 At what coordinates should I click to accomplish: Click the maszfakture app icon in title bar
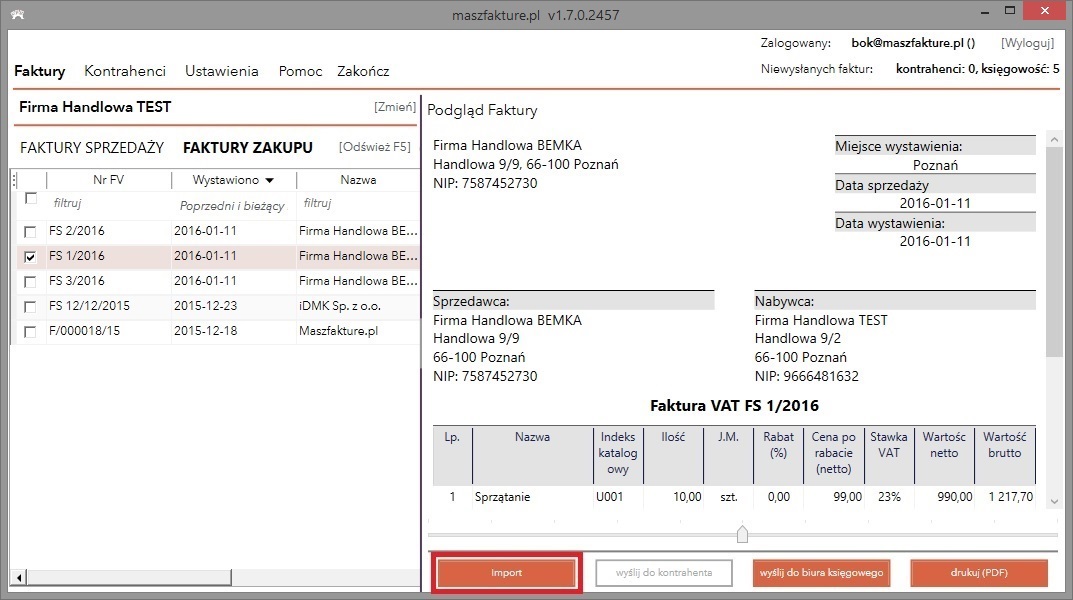pyautogui.click(x=18, y=14)
